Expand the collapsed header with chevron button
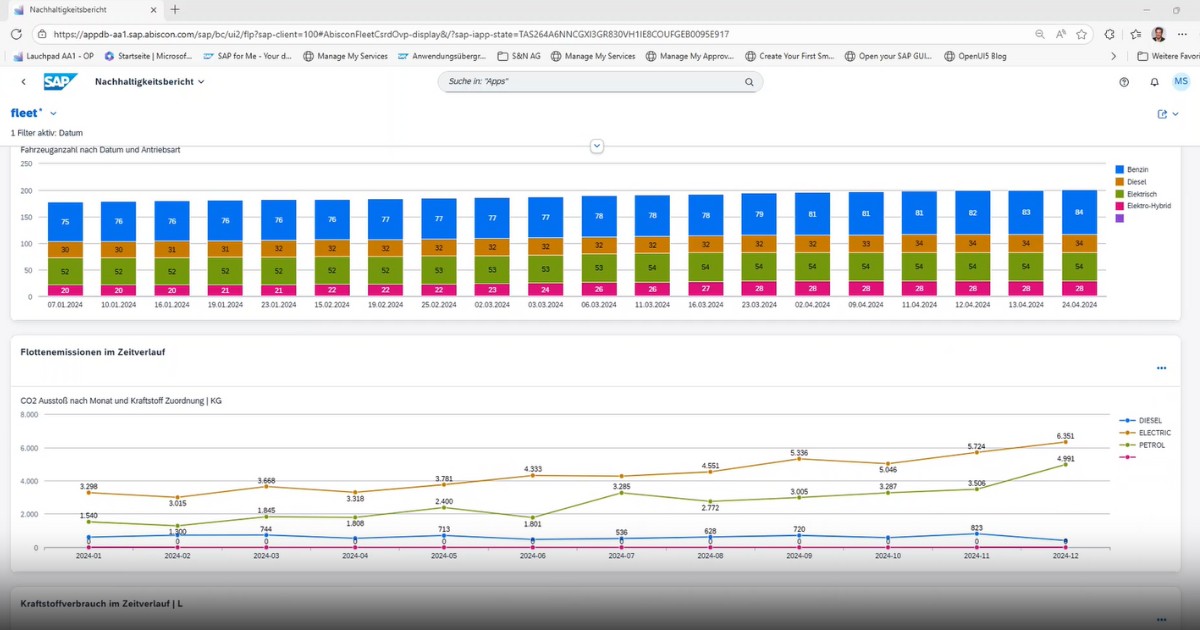Image resolution: width=1200 pixels, height=630 pixels. tap(597, 146)
